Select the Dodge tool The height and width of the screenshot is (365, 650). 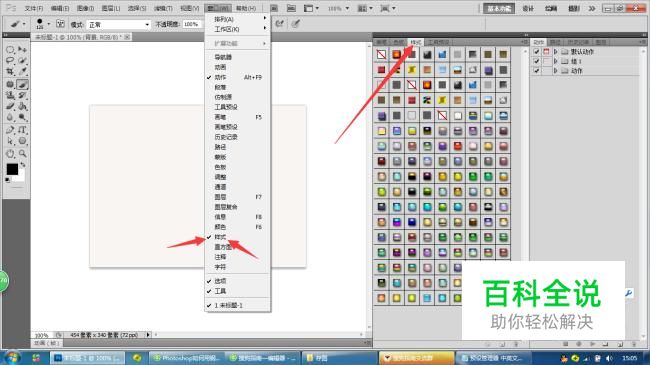(x=22, y=118)
